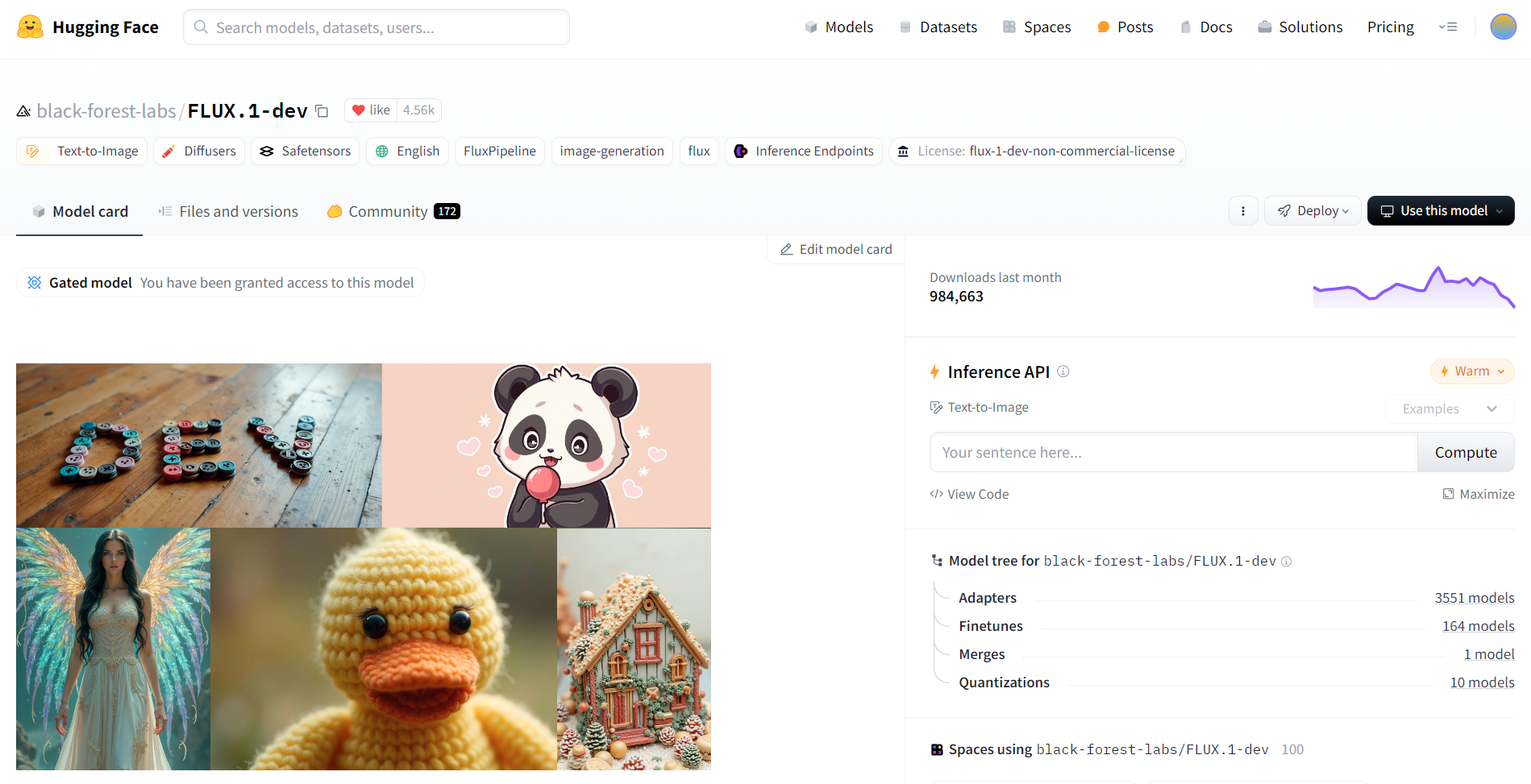Click the search magnifier icon

point(200,27)
